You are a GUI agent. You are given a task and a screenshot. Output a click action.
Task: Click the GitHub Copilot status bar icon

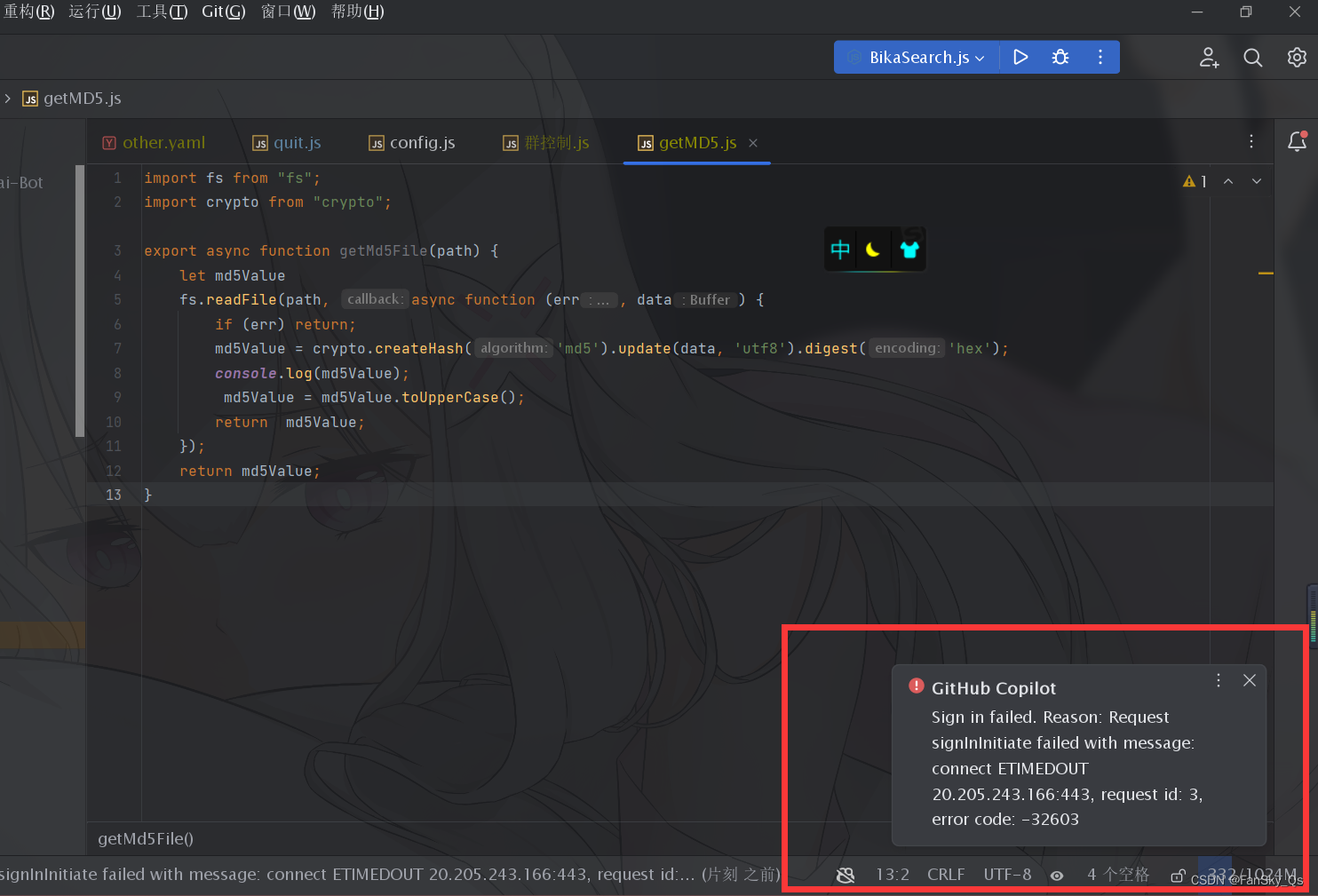pyautogui.click(x=846, y=875)
